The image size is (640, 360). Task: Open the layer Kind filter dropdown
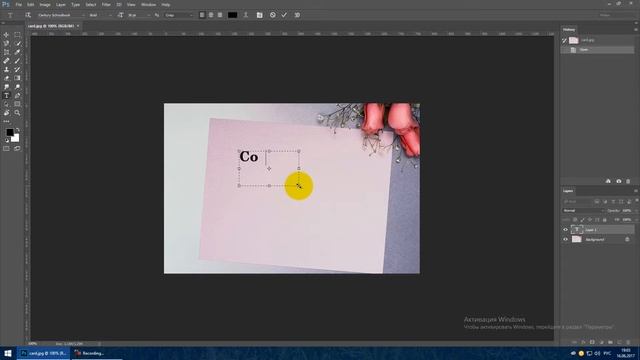[x=577, y=202]
